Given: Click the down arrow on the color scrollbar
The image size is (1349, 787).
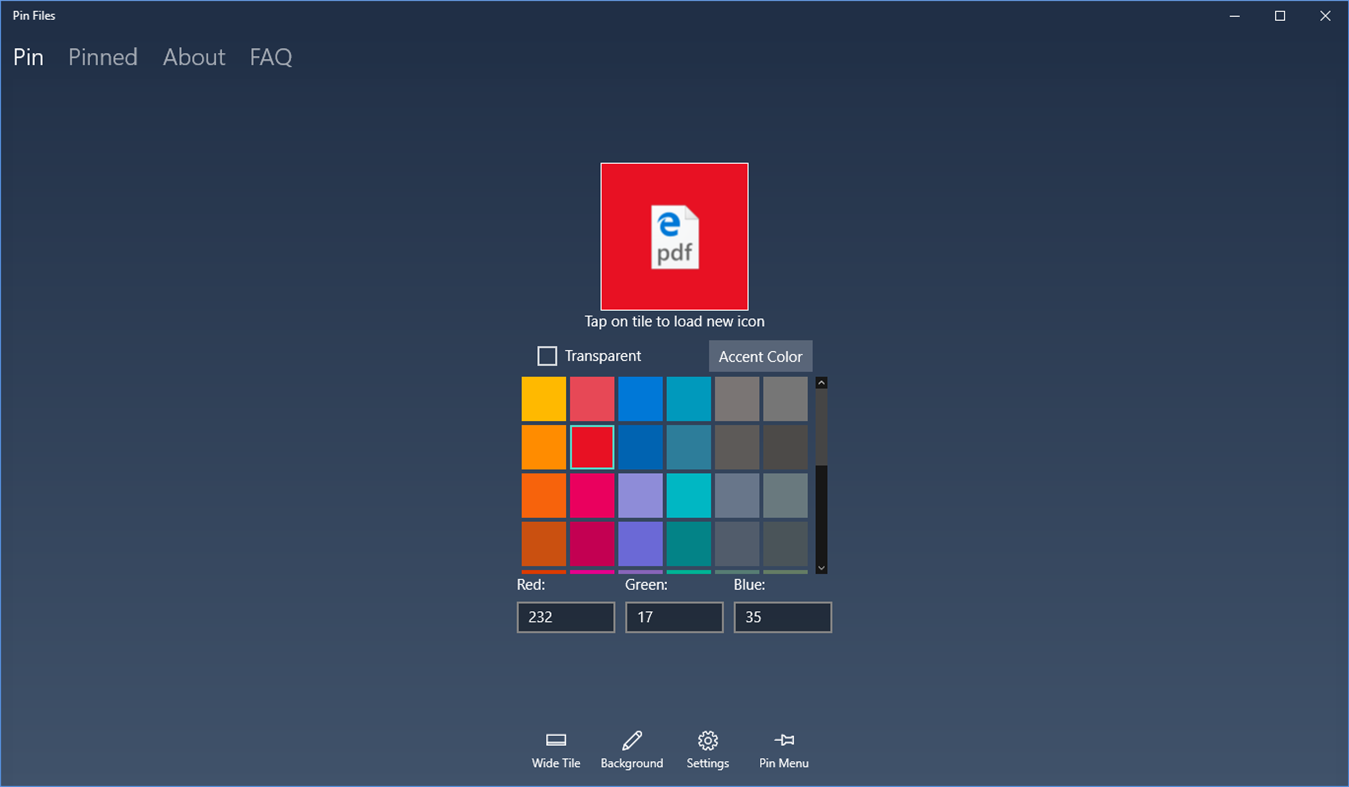Looking at the screenshot, I should tap(821, 566).
